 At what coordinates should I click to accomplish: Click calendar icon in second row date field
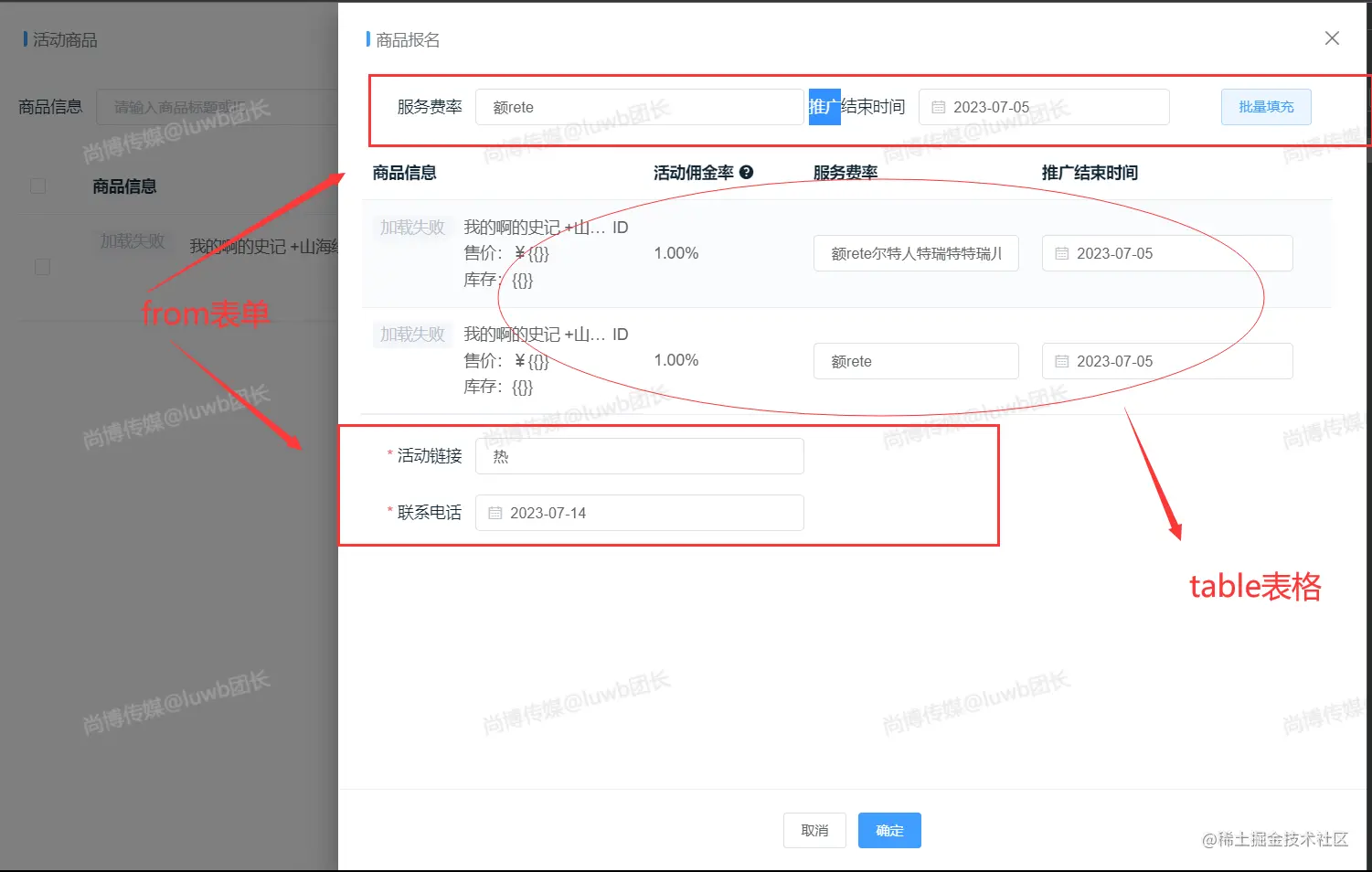tap(1061, 362)
